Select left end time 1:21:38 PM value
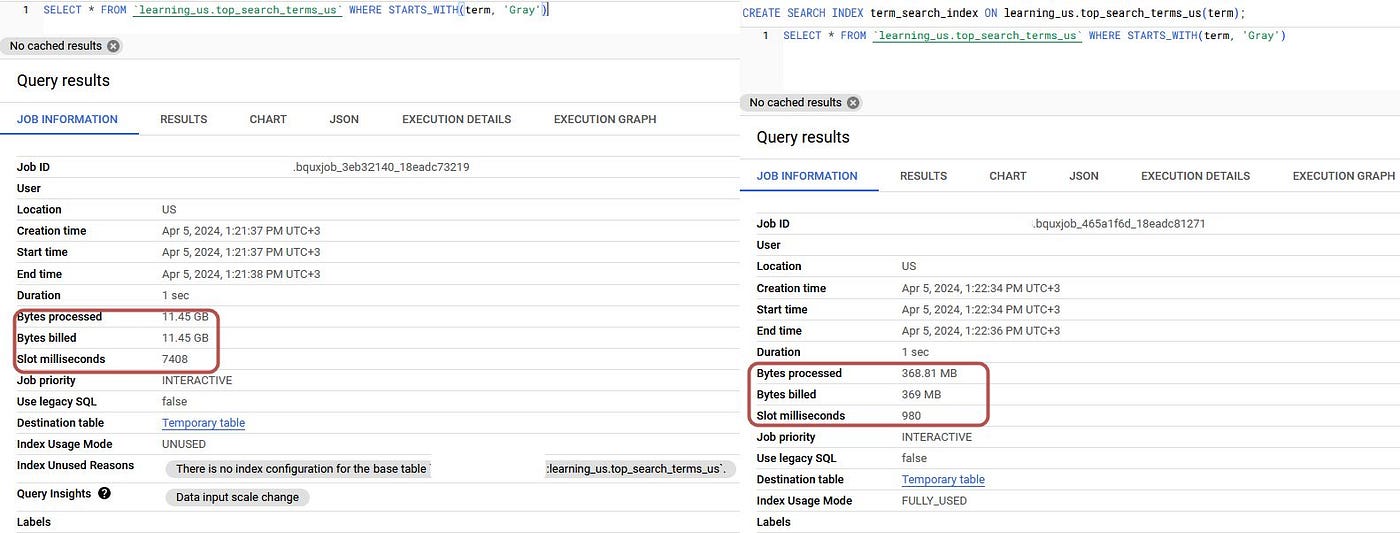Viewport: 1400px width, 533px height. pos(241,274)
